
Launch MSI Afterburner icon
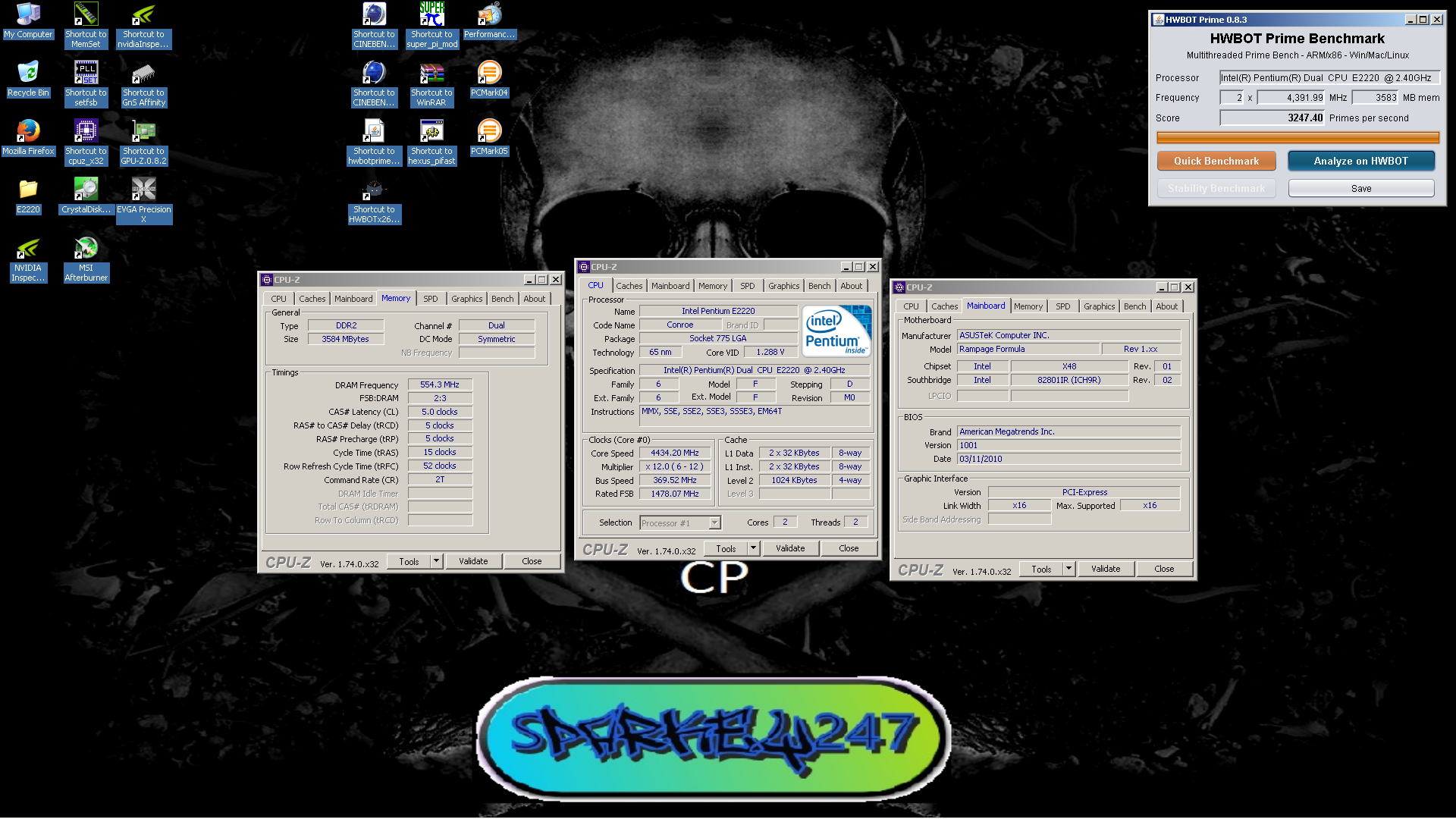click(86, 259)
